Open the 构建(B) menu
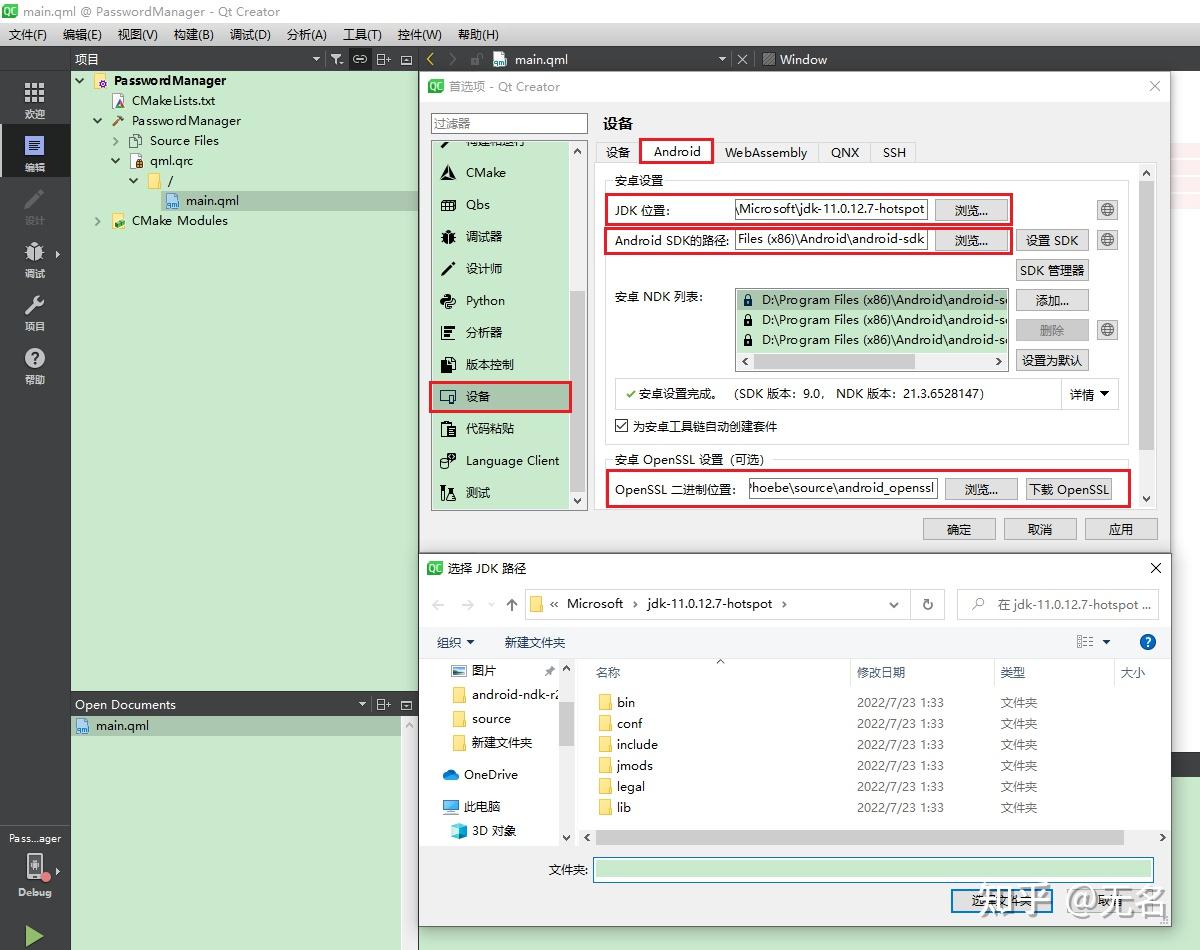 (x=193, y=34)
